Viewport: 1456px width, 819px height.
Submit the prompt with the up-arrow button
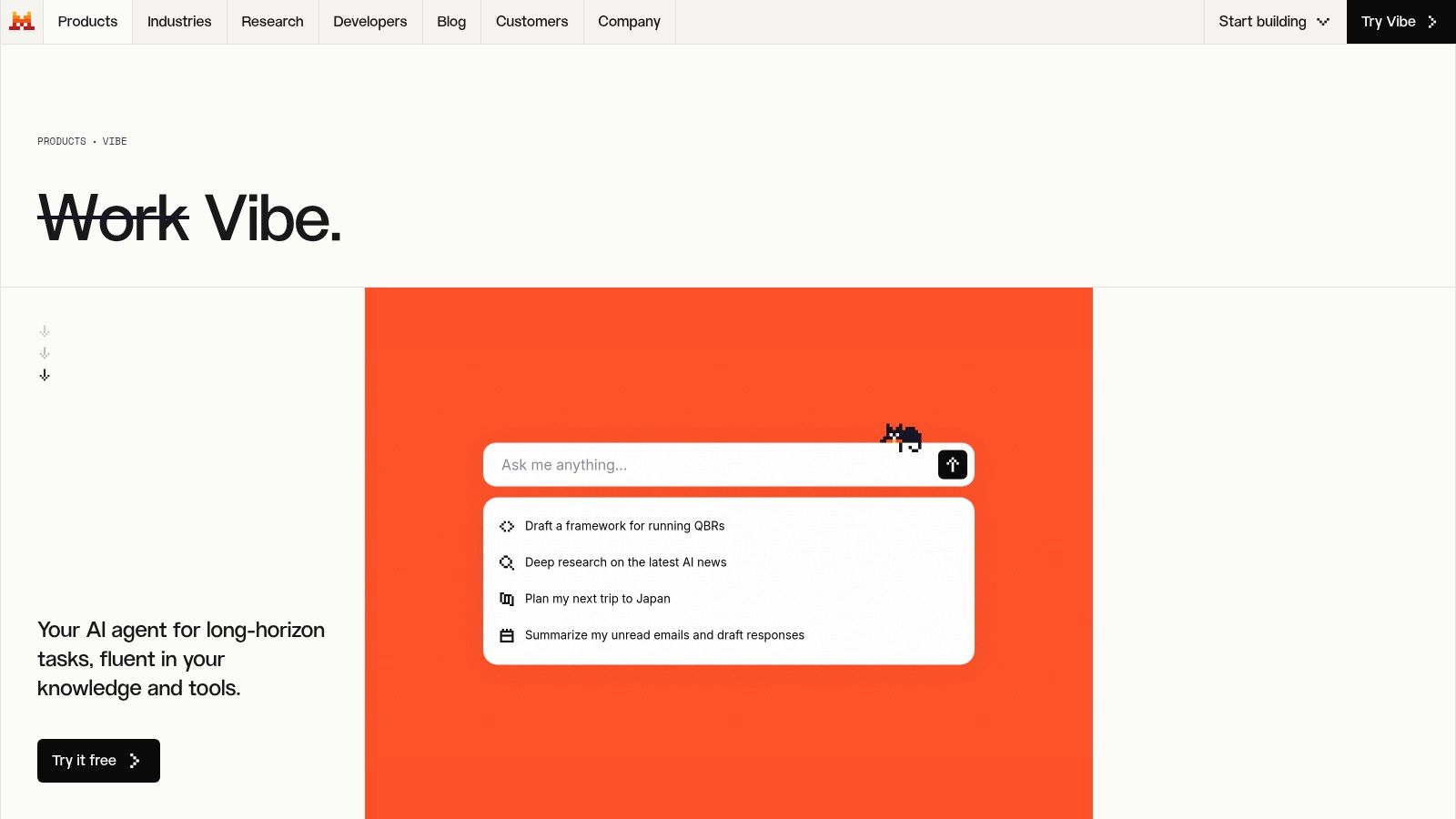click(953, 465)
